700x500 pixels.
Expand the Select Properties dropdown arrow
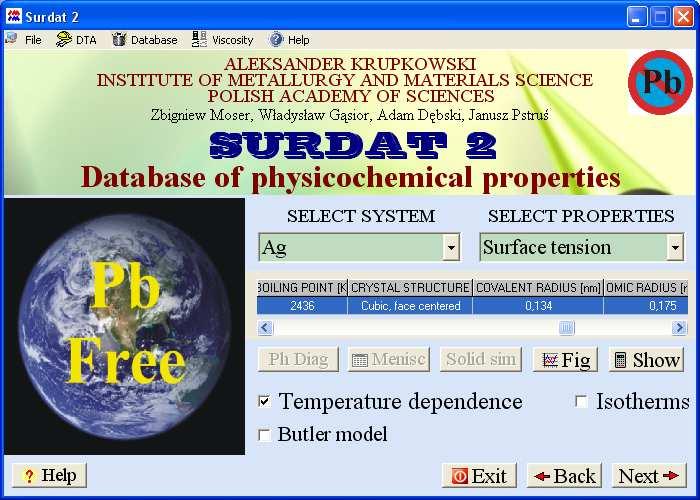(675, 247)
